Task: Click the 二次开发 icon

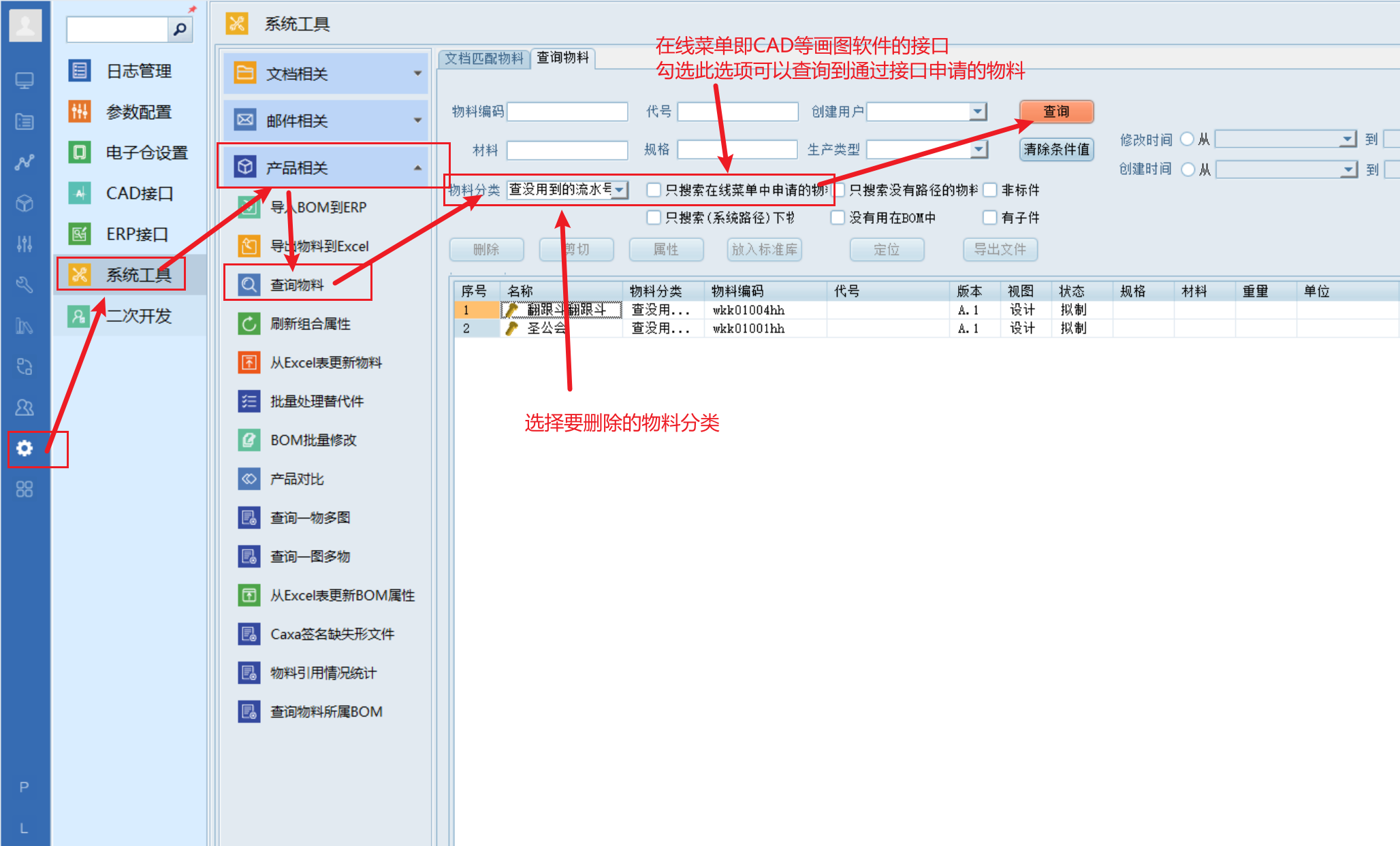Action: (80, 316)
